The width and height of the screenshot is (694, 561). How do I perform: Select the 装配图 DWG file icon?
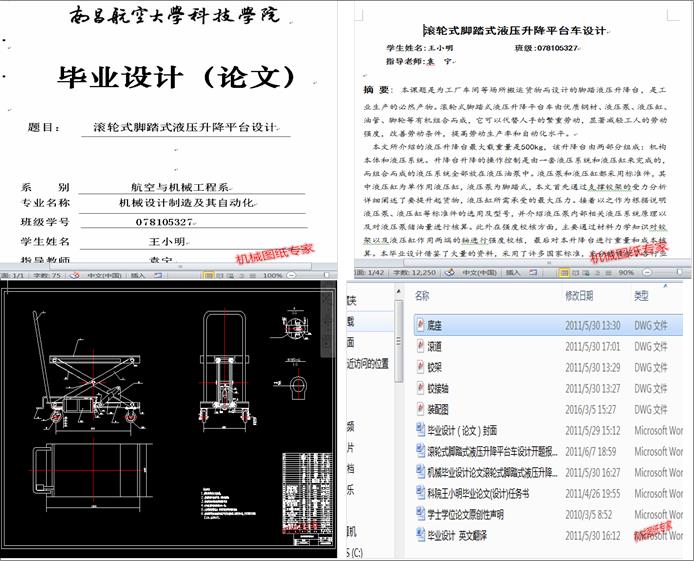click(x=420, y=409)
